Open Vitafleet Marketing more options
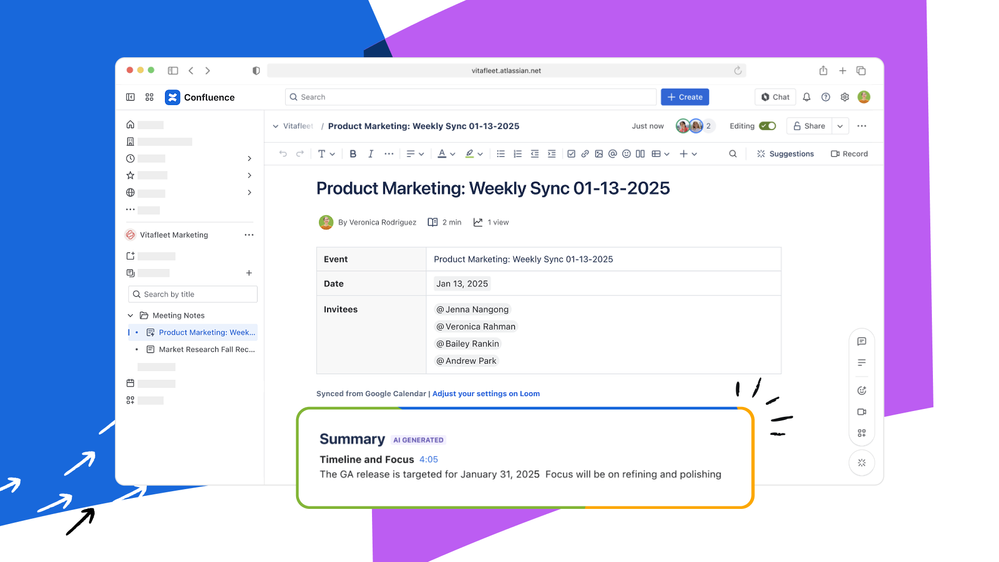Image resolution: width=999 pixels, height=562 pixels. 249,234
